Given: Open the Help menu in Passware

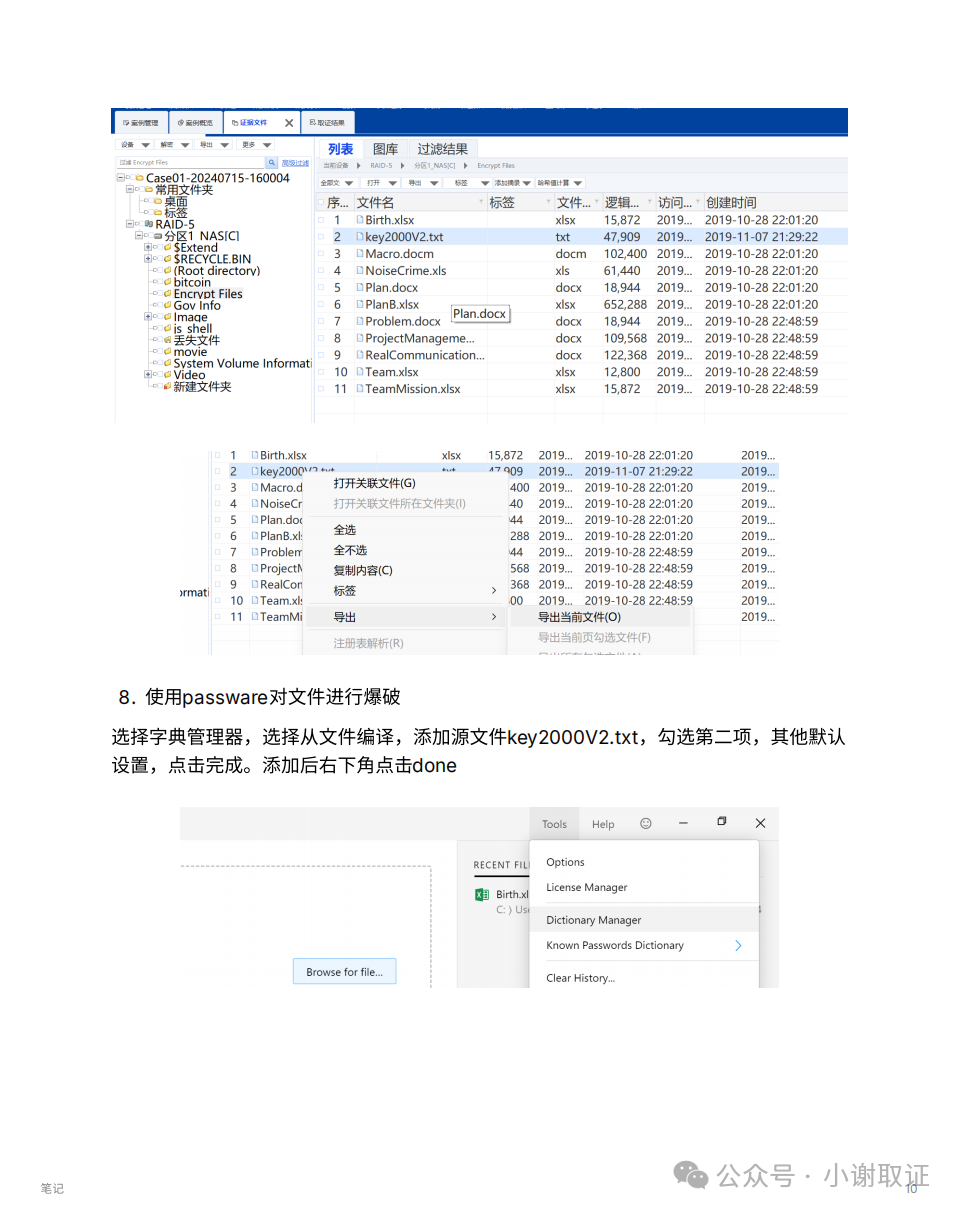Looking at the screenshot, I should pyautogui.click(x=603, y=824).
